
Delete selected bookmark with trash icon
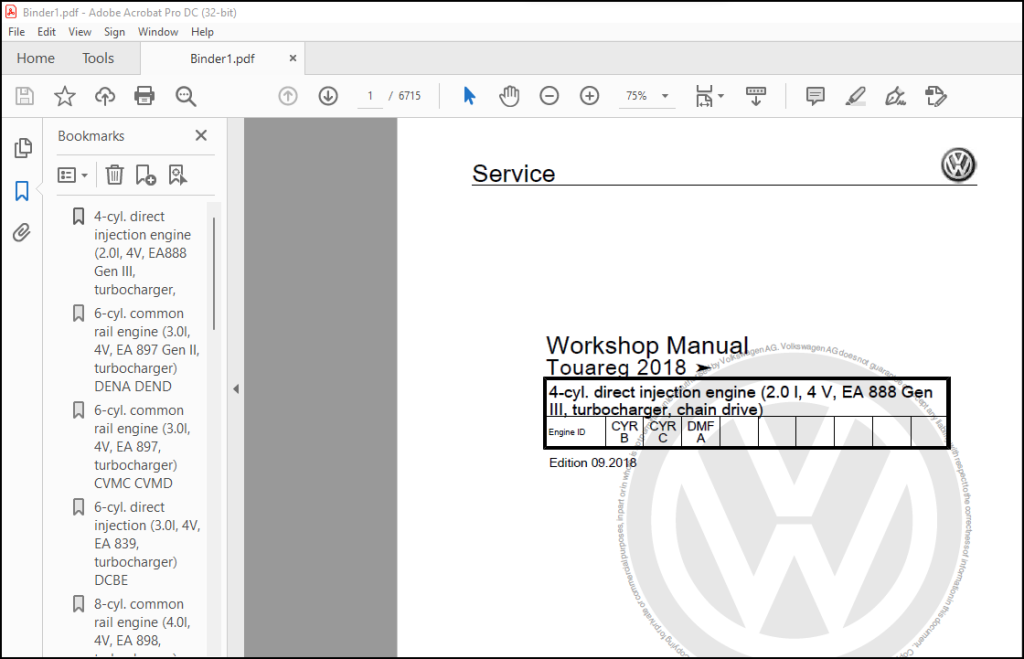coord(114,175)
